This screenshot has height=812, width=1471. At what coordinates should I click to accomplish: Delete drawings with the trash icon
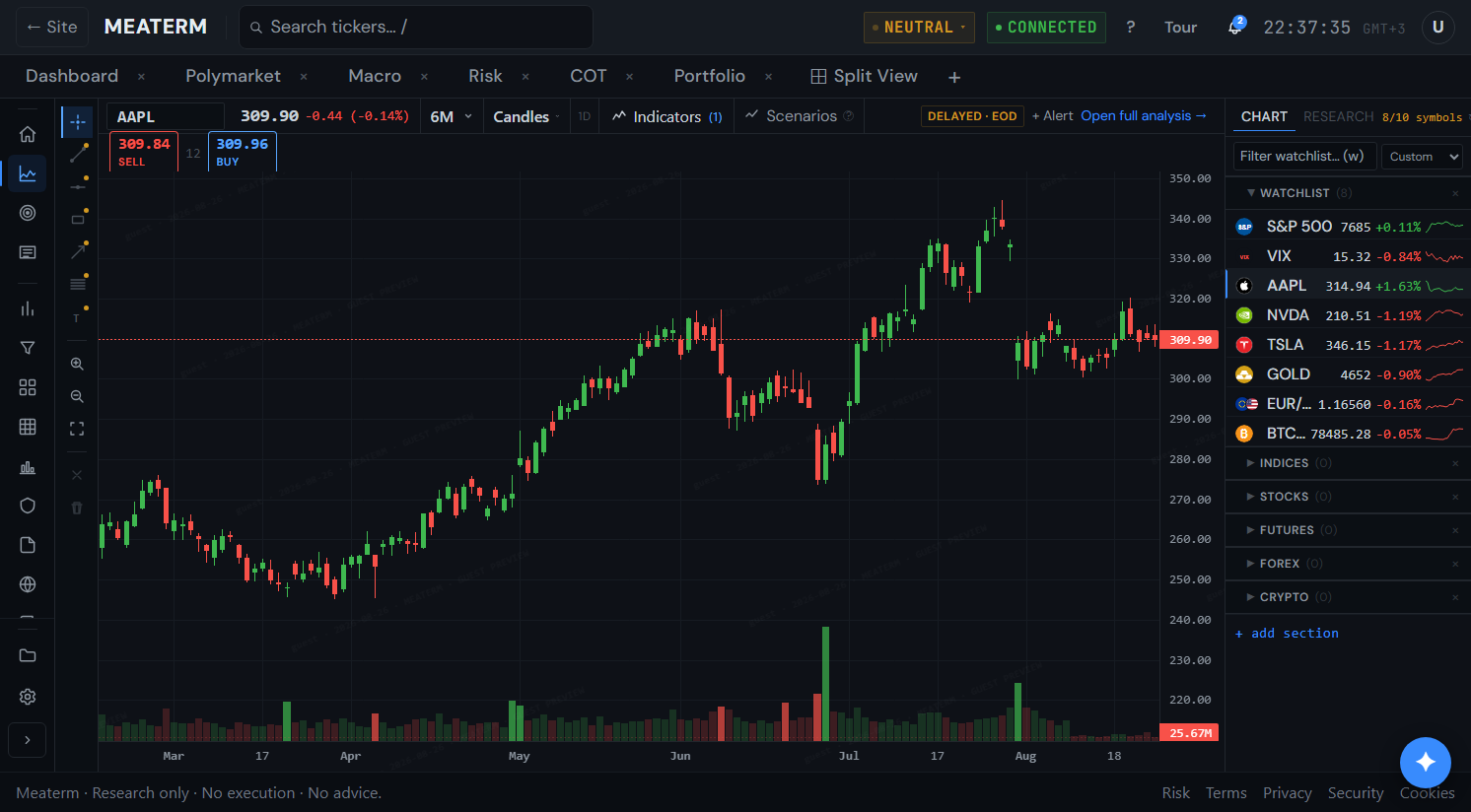[77, 507]
